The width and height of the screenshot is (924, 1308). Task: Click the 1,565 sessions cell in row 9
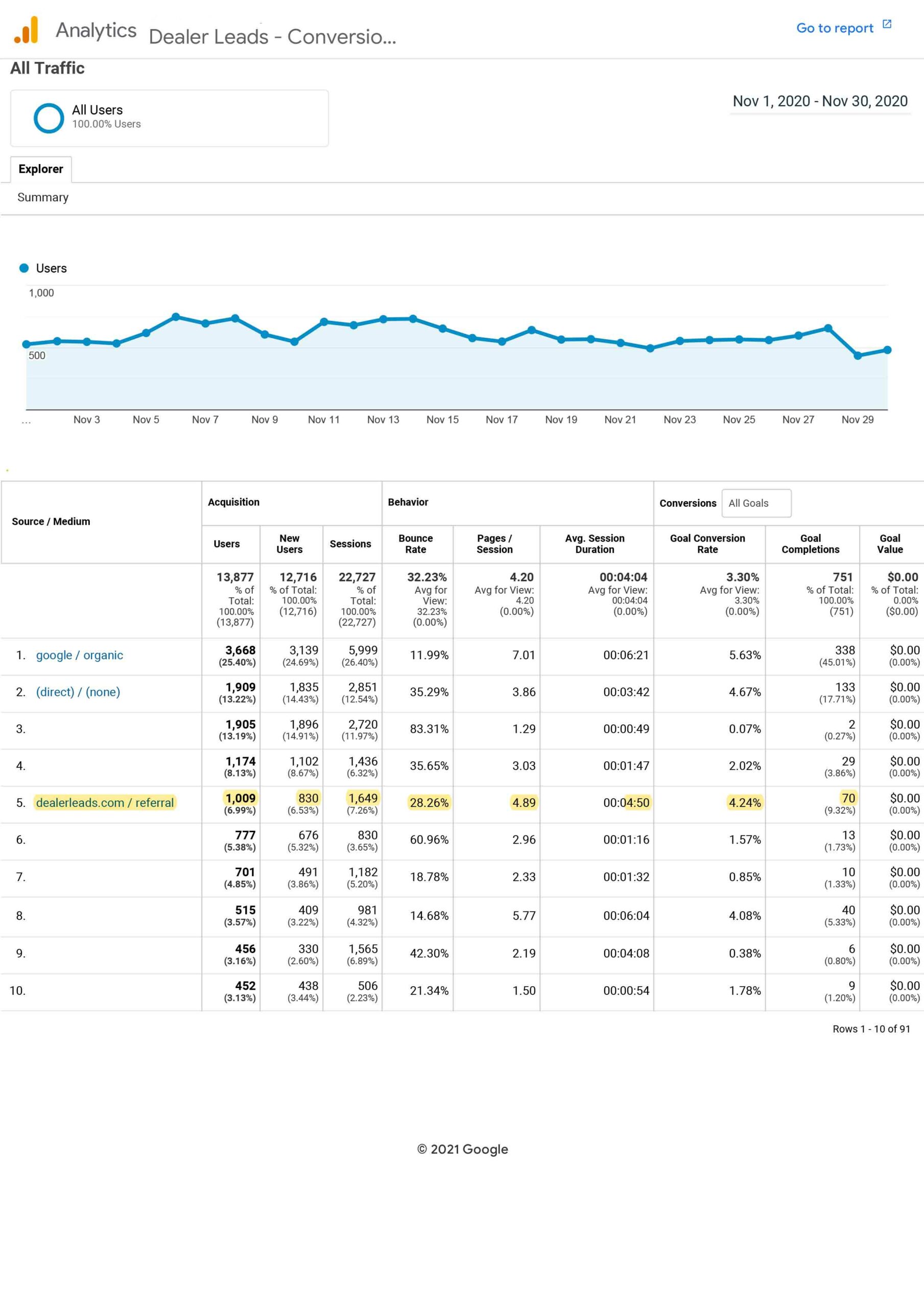click(x=363, y=949)
